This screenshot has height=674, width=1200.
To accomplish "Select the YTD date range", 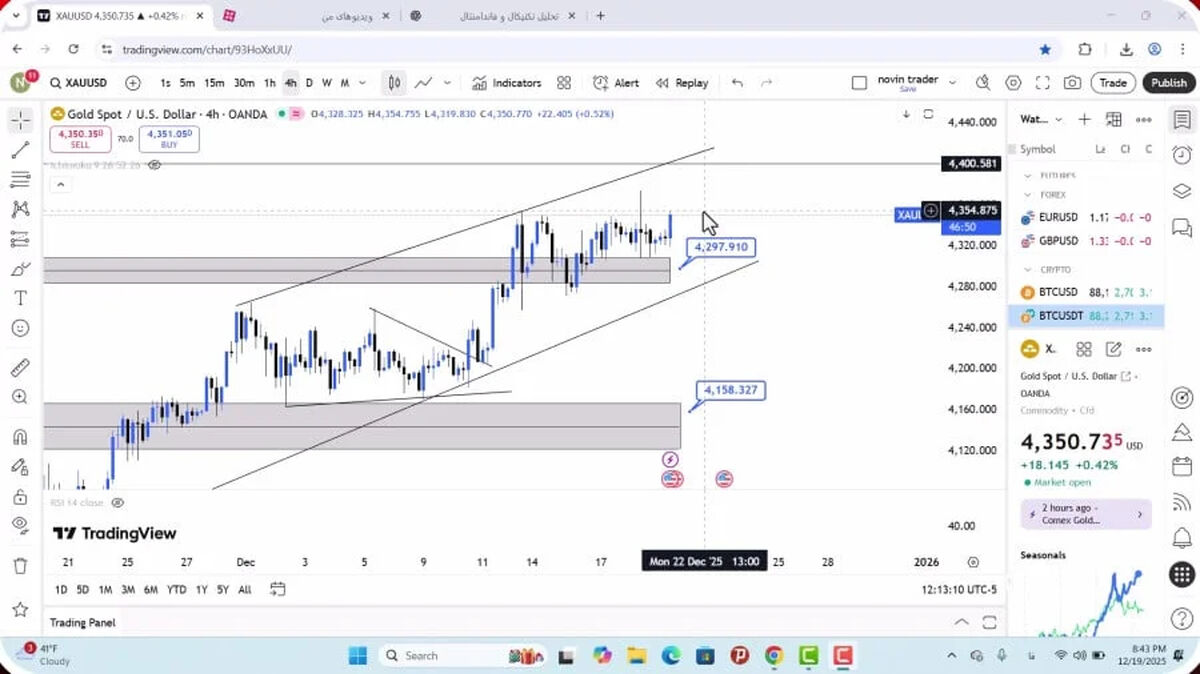I will pos(177,589).
